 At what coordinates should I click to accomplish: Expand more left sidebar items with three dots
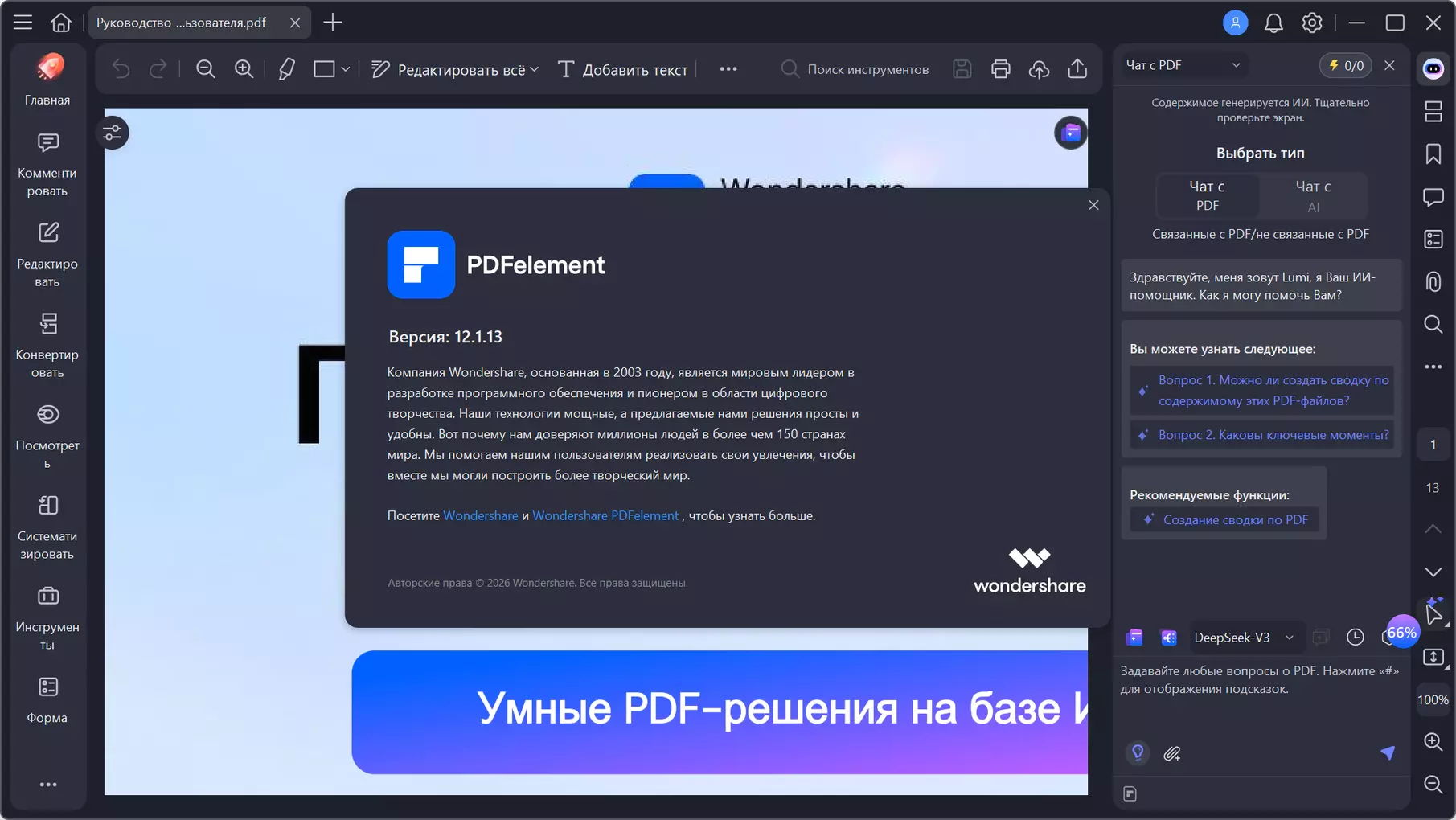48,785
